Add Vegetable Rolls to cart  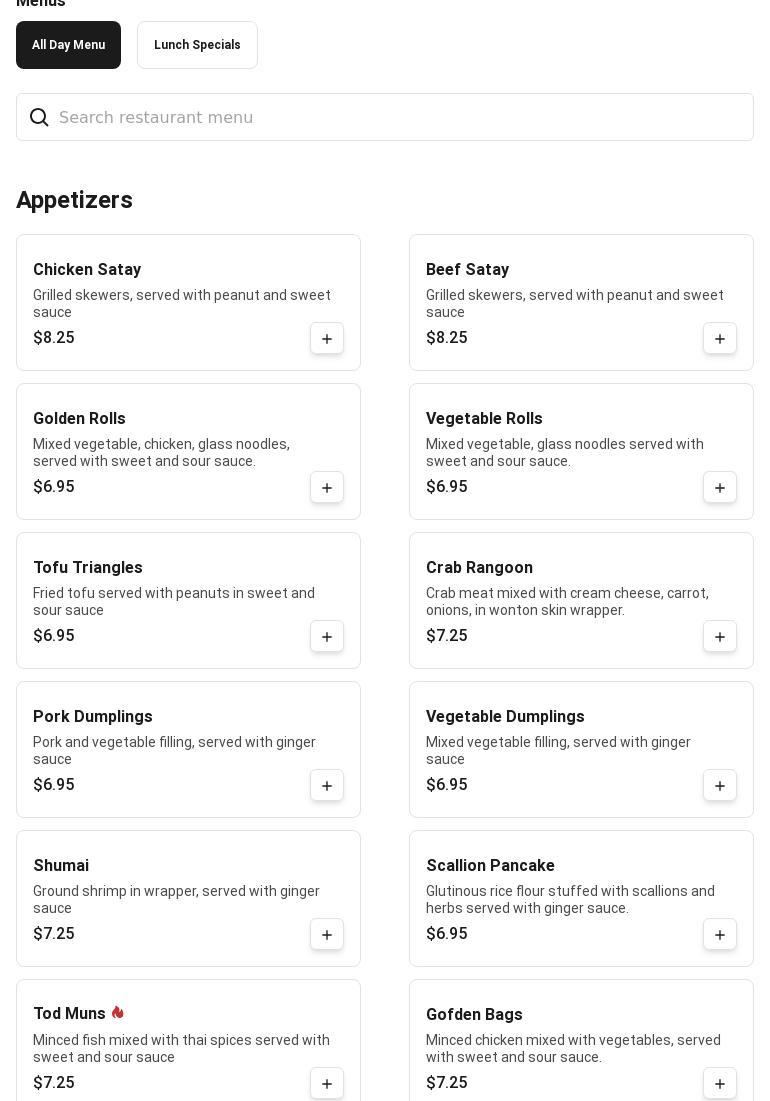pyautogui.click(x=720, y=488)
